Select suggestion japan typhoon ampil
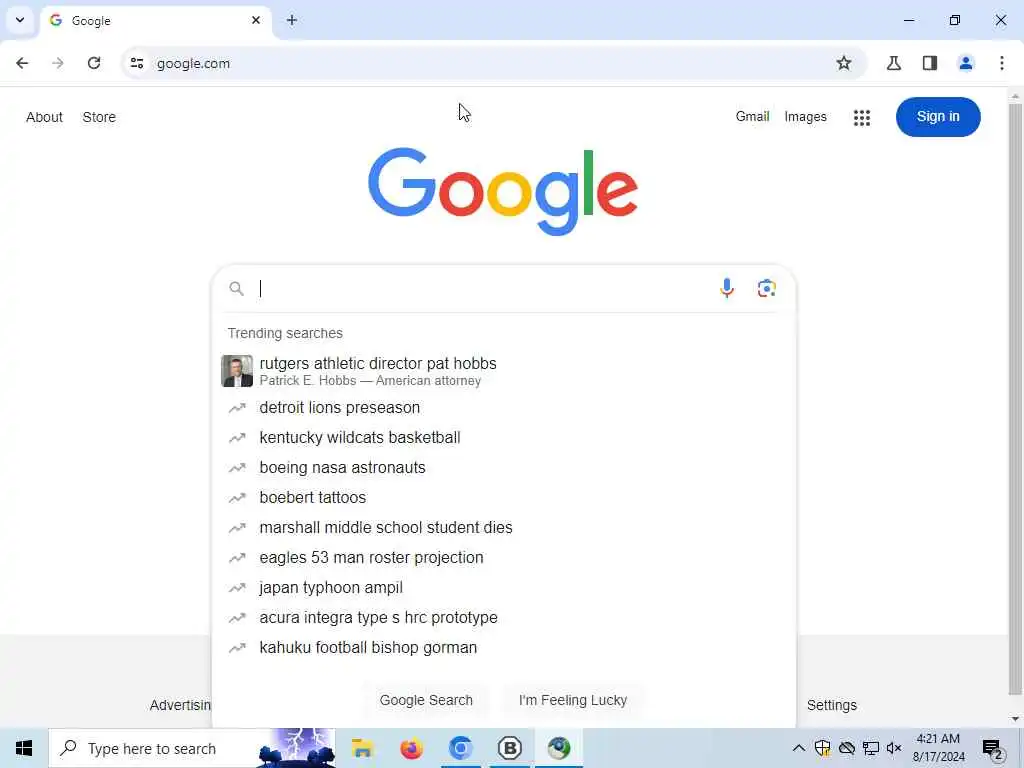The width and height of the screenshot is (1024, 768). pos(504,588)
